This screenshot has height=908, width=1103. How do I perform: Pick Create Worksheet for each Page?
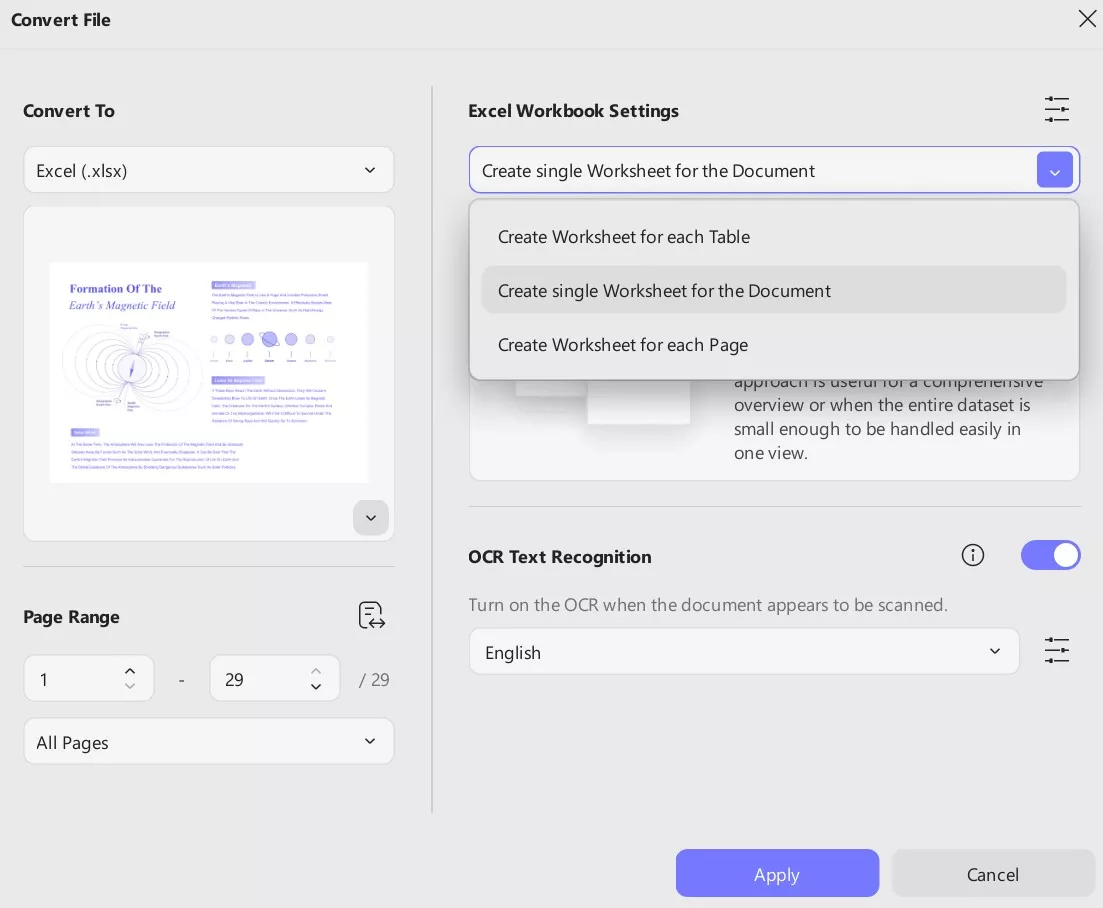tap(623, 345)
